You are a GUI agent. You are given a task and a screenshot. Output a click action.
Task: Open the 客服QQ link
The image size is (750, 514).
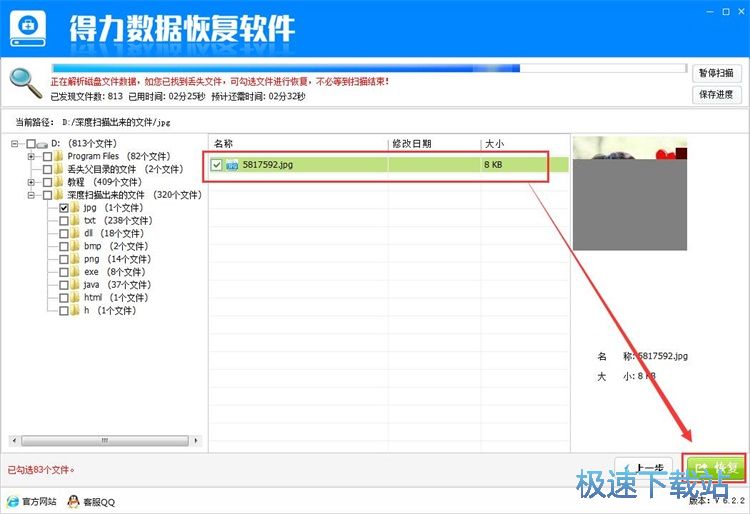tap(99, 502)
